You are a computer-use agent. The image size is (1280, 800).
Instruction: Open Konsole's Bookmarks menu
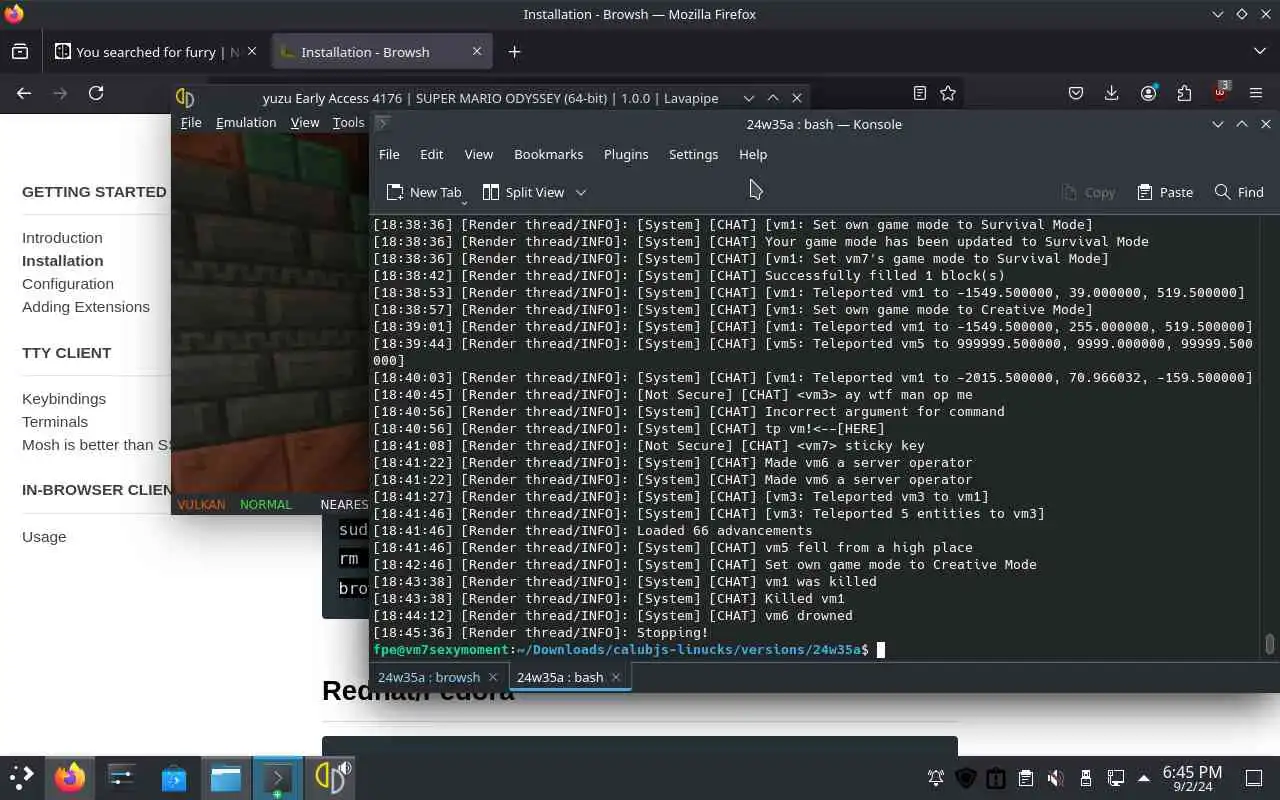point(548,154)
